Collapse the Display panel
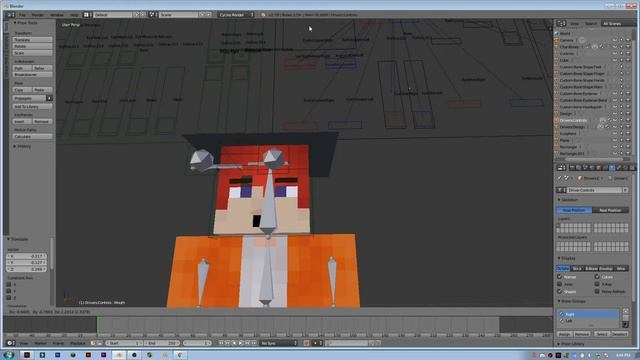640x360 pixels. coord(559,258)
